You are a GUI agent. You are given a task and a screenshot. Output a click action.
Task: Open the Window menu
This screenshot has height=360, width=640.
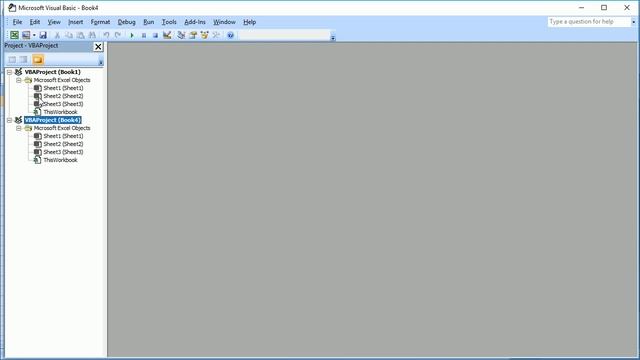click(224, 22)
